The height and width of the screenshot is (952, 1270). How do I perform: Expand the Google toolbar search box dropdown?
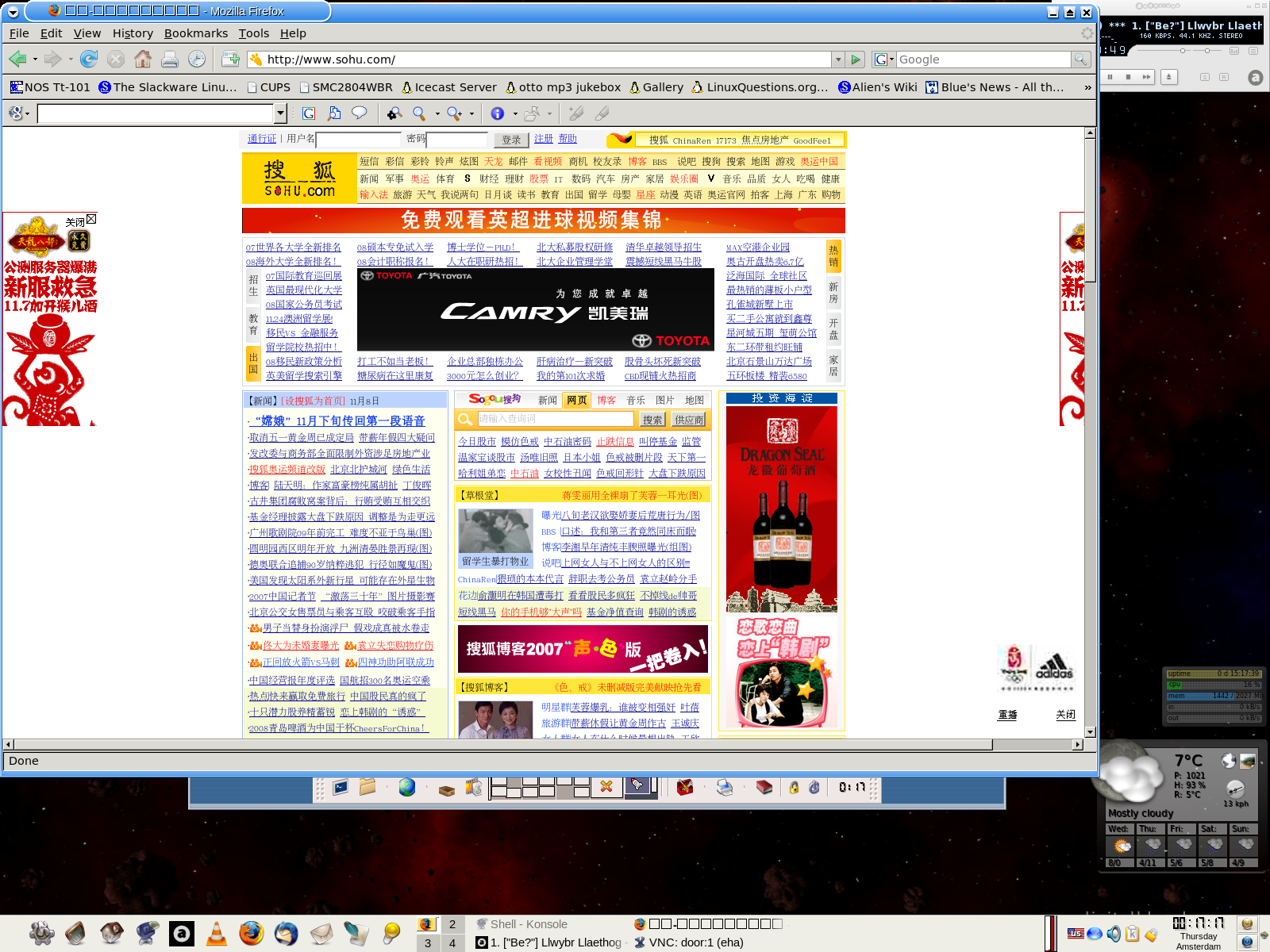tap(280, 113)
